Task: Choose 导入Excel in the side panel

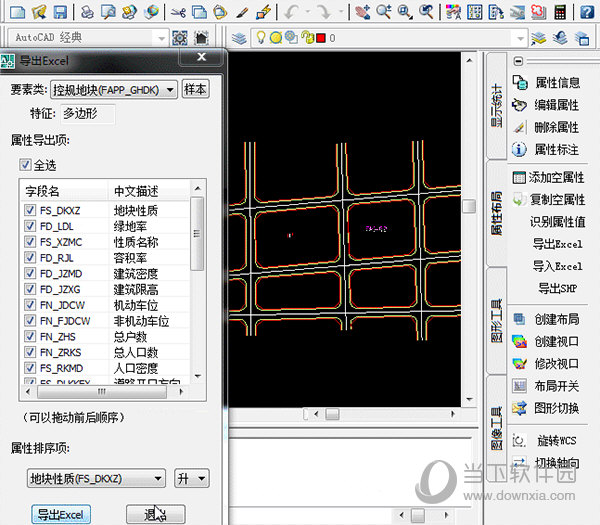Action: point(558,266)
